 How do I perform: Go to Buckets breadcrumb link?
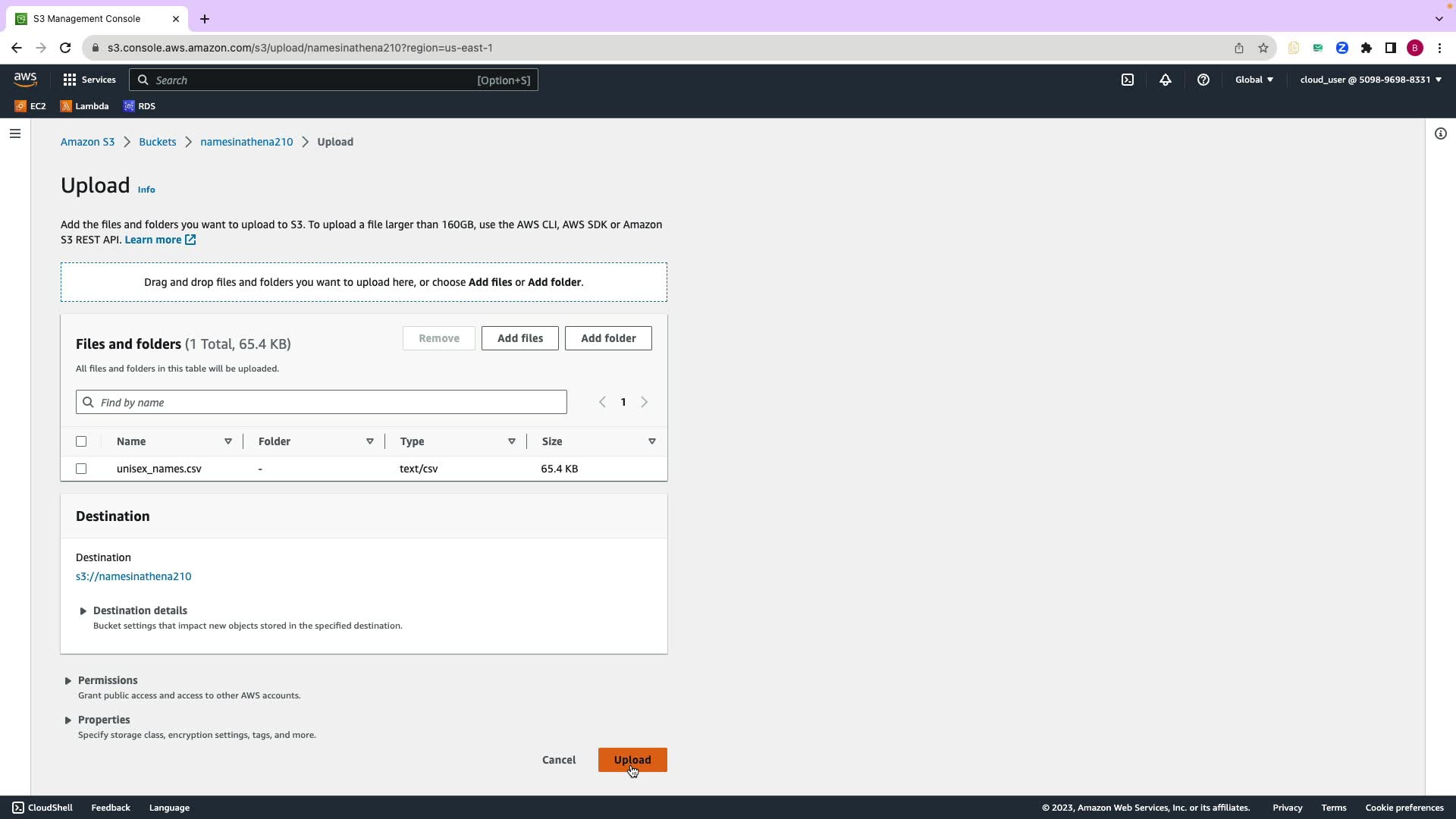(x=157, y=142)
